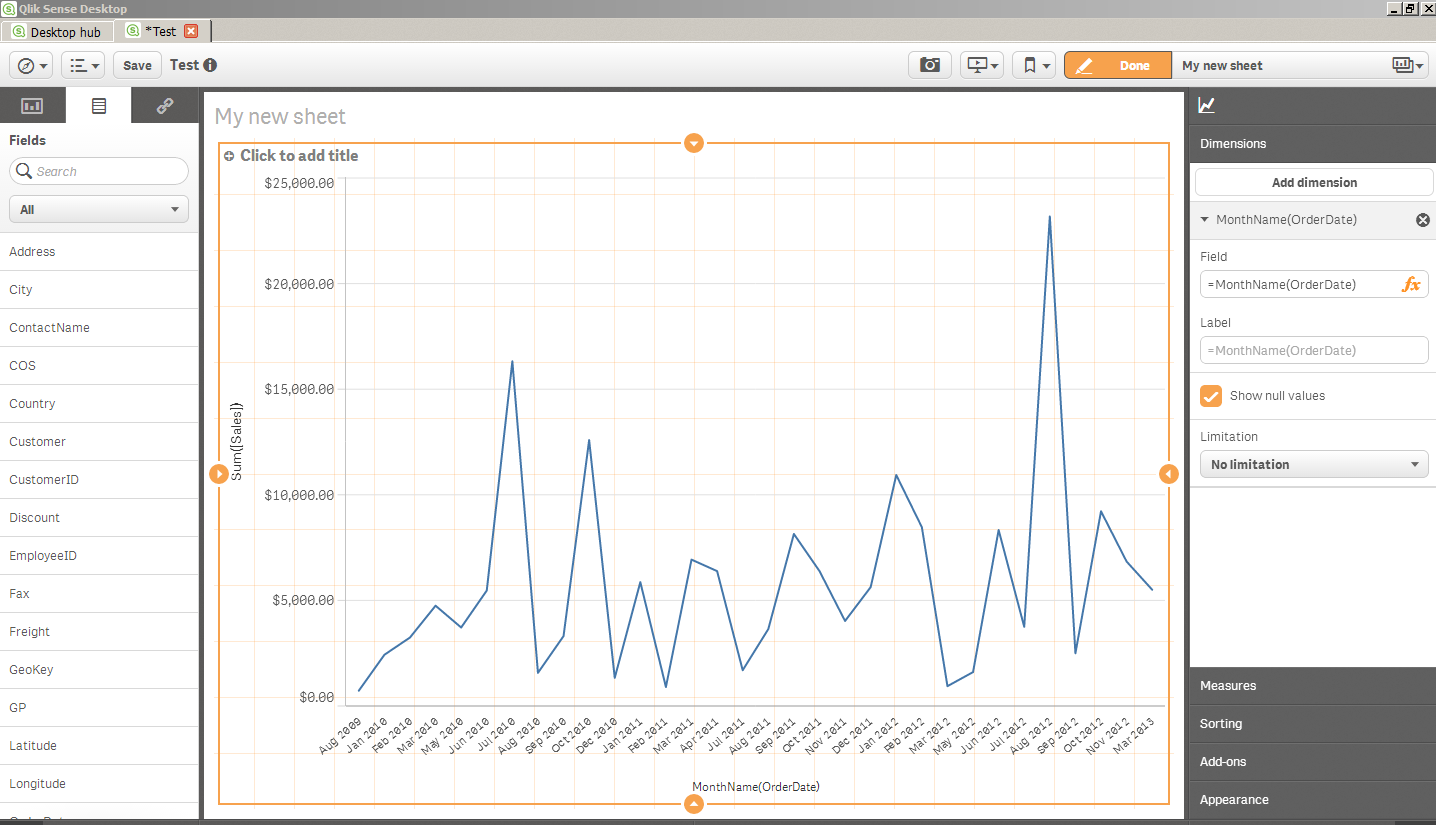Viewport: 1436px width, 825px height.
Task: Switch to the Fields assets tab
Action: click(98, 105)
